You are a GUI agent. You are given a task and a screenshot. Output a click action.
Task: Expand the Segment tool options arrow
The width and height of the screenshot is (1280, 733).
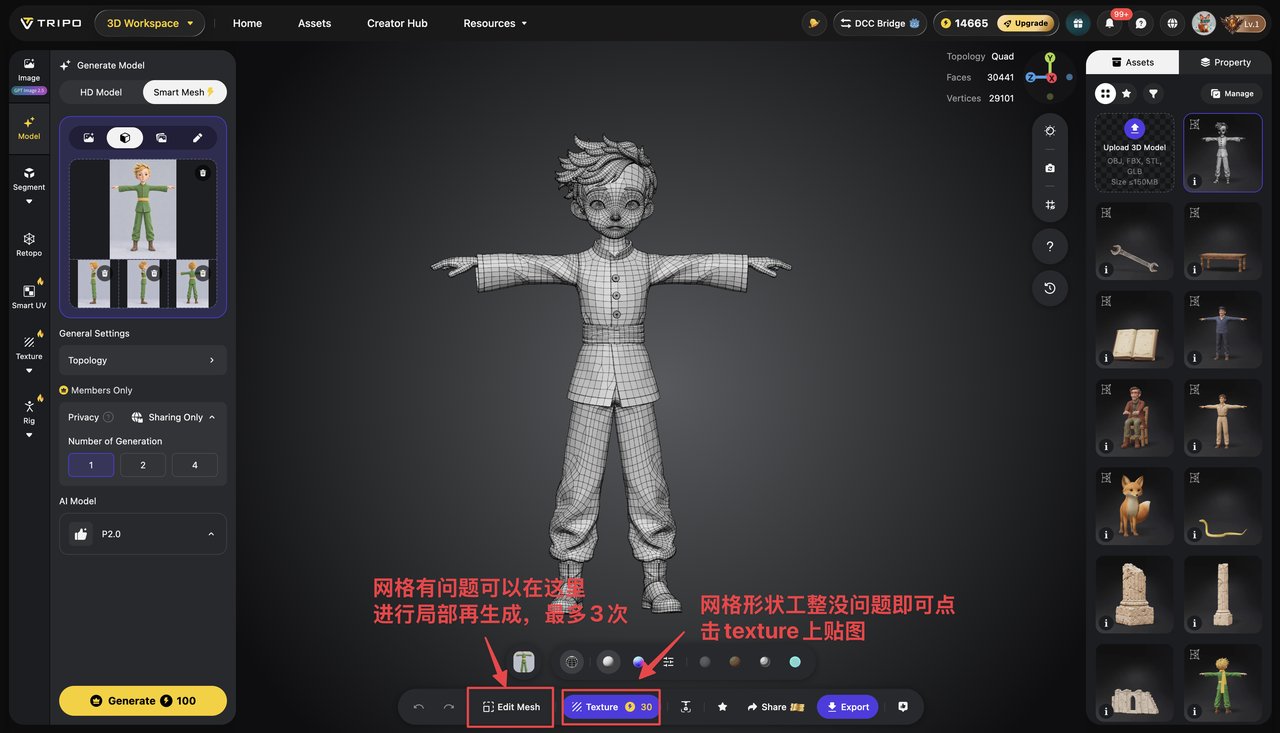29,201
